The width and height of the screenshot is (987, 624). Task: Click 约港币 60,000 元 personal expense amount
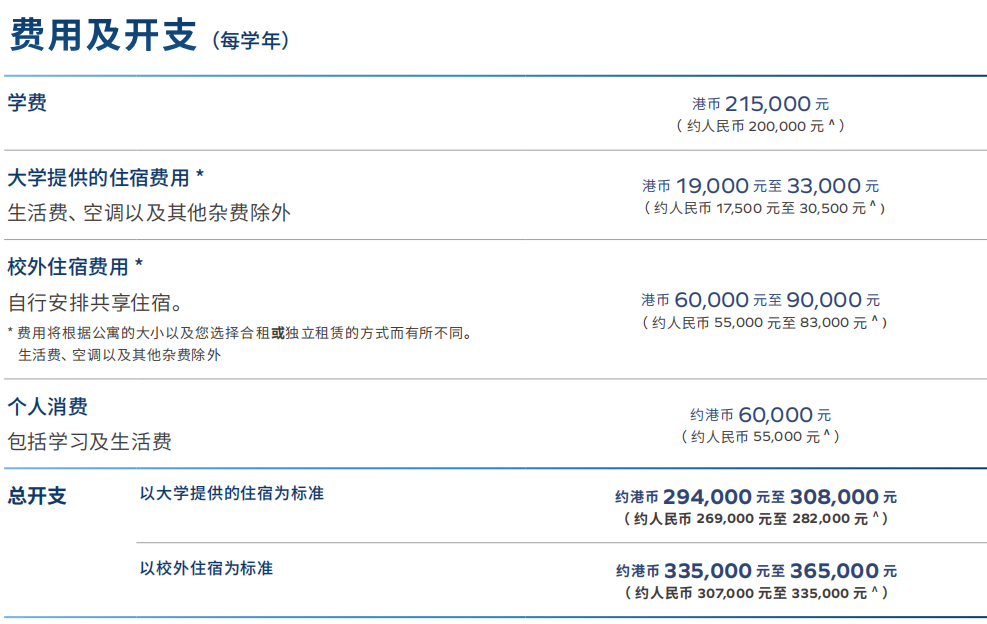[x=760, y=415]
